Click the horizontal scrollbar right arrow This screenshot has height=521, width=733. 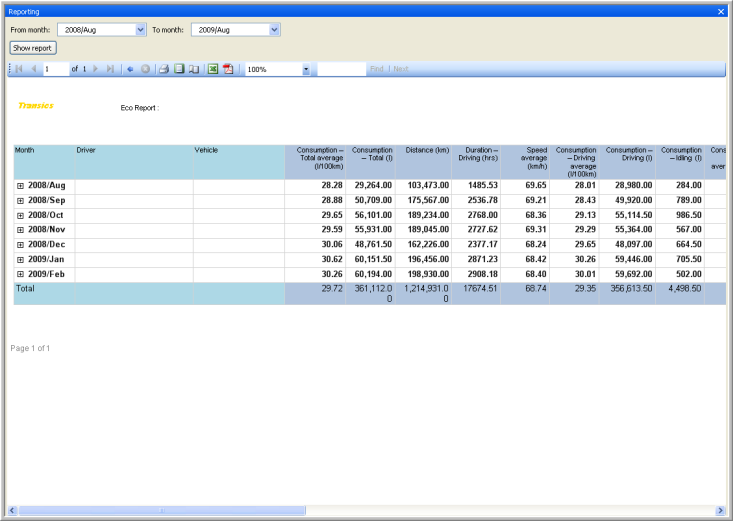(719, 510)
